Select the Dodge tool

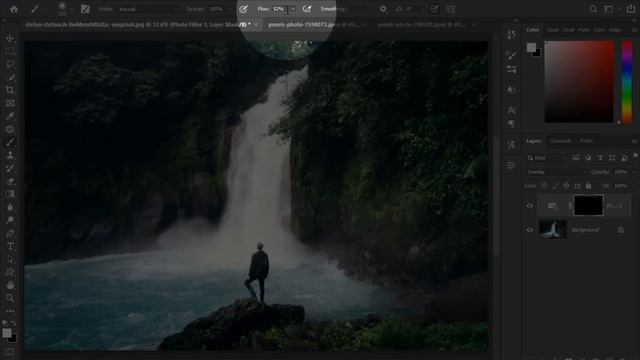coord(10,220)
